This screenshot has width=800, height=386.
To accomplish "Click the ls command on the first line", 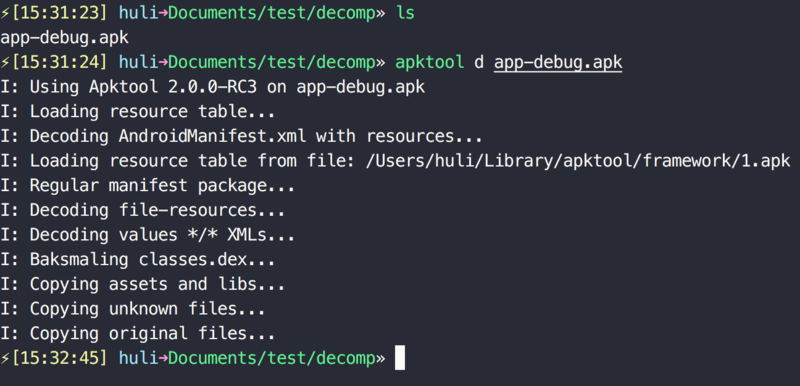I will 405,13.
